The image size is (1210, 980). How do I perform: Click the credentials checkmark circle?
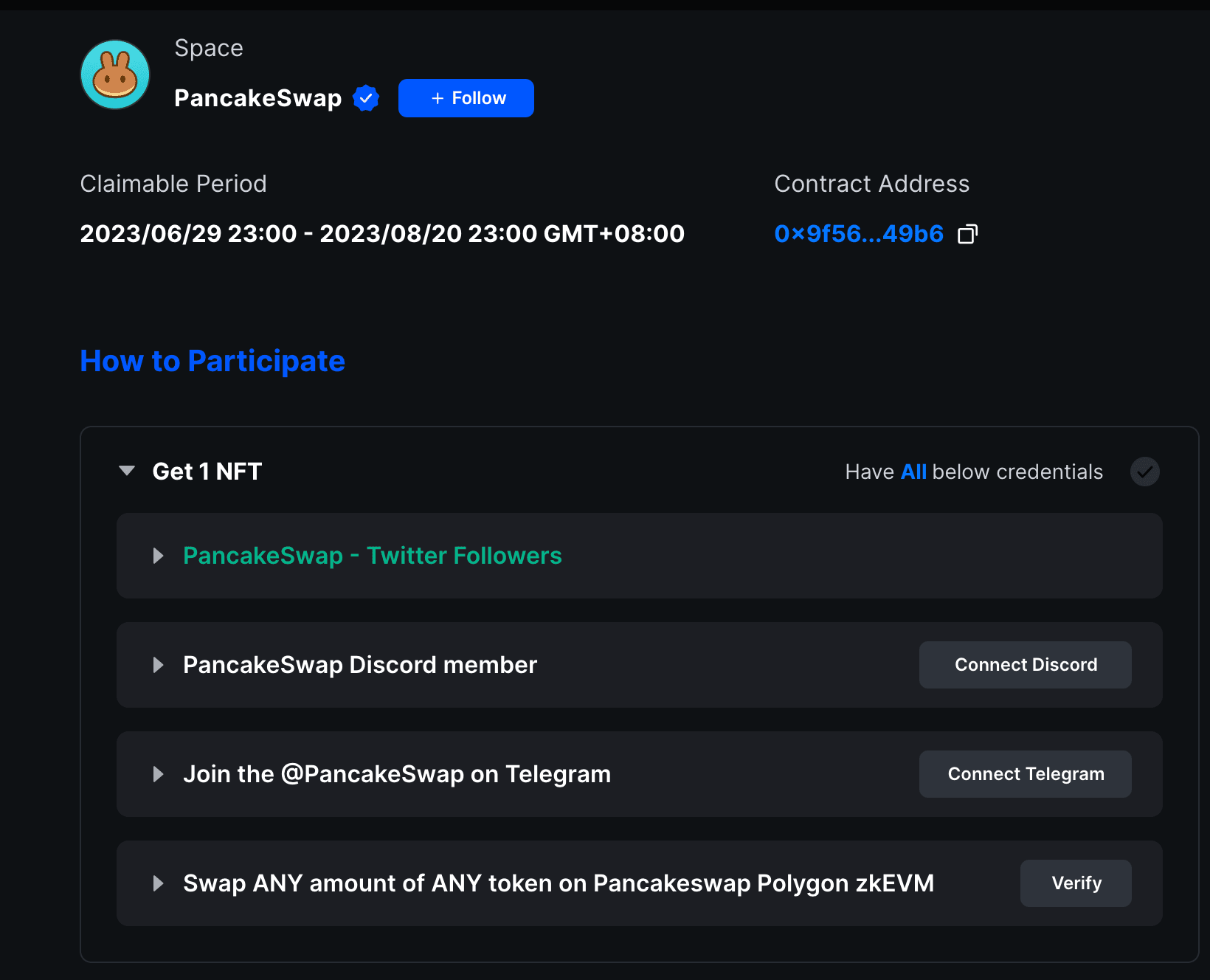[x=1144, y=472]
